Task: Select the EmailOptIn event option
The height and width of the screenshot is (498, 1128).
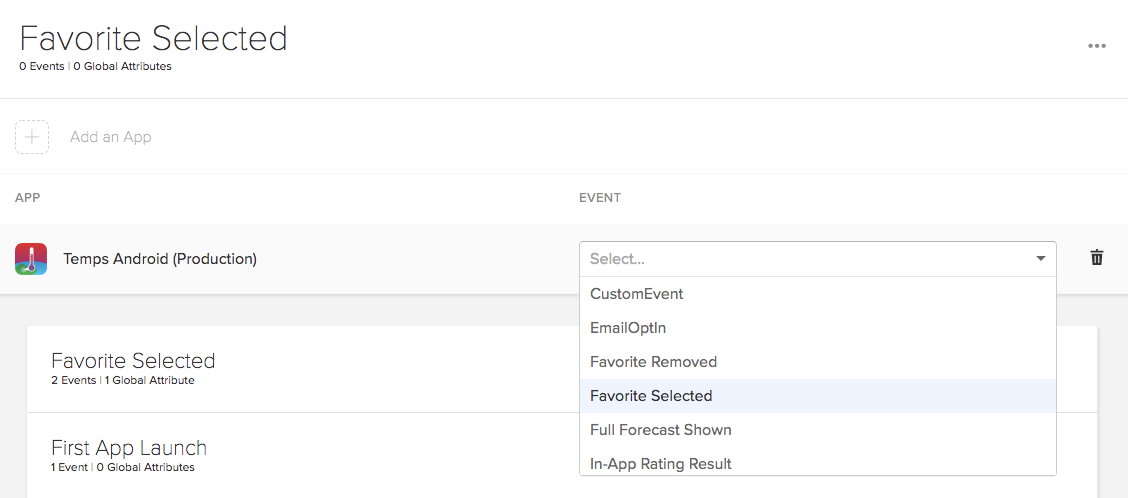Action: 628,328
